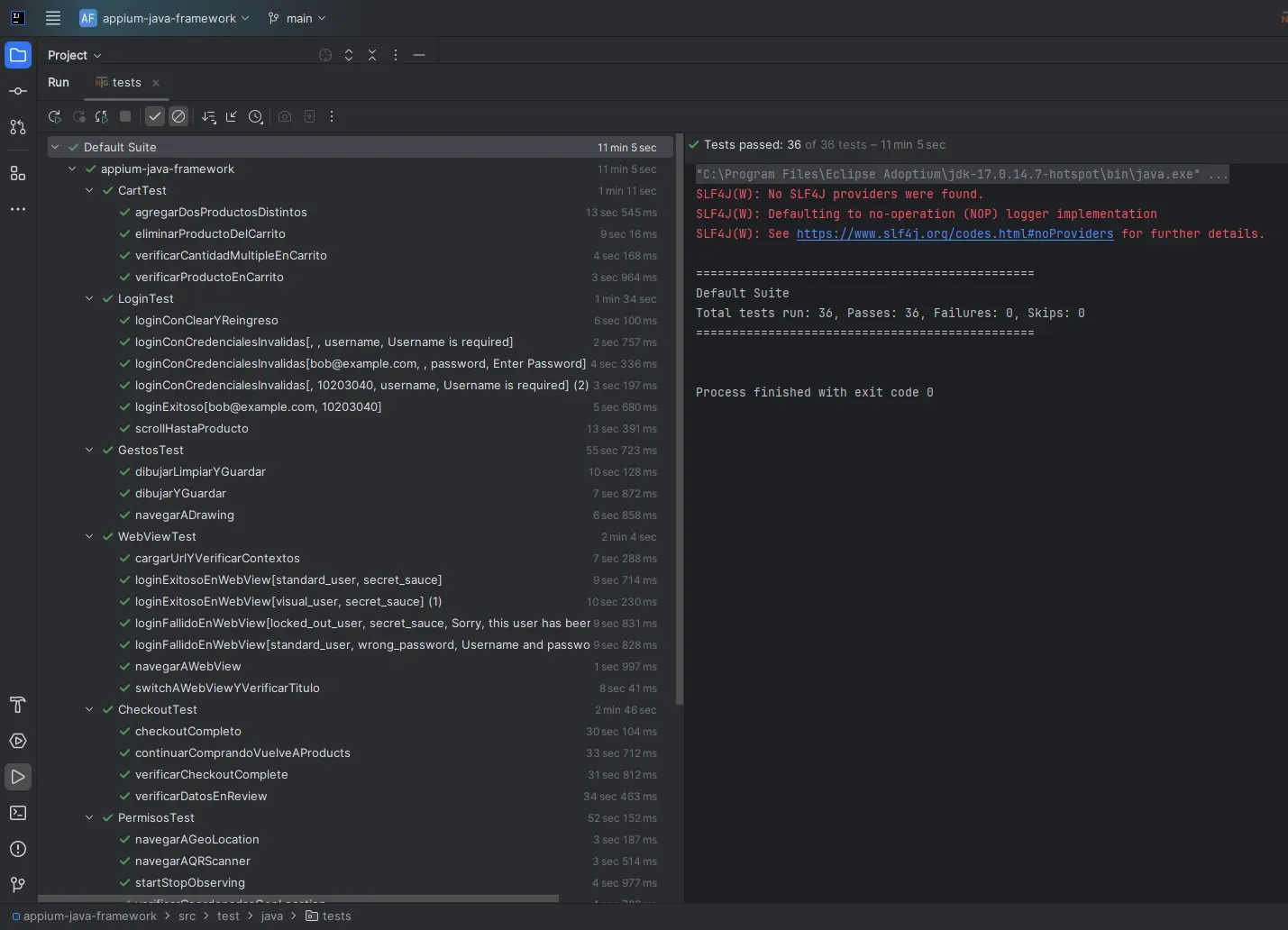This screenshot has height=930, width=1288.
Task: Collapse the WebViewTest node
Action: pos(89,536)
